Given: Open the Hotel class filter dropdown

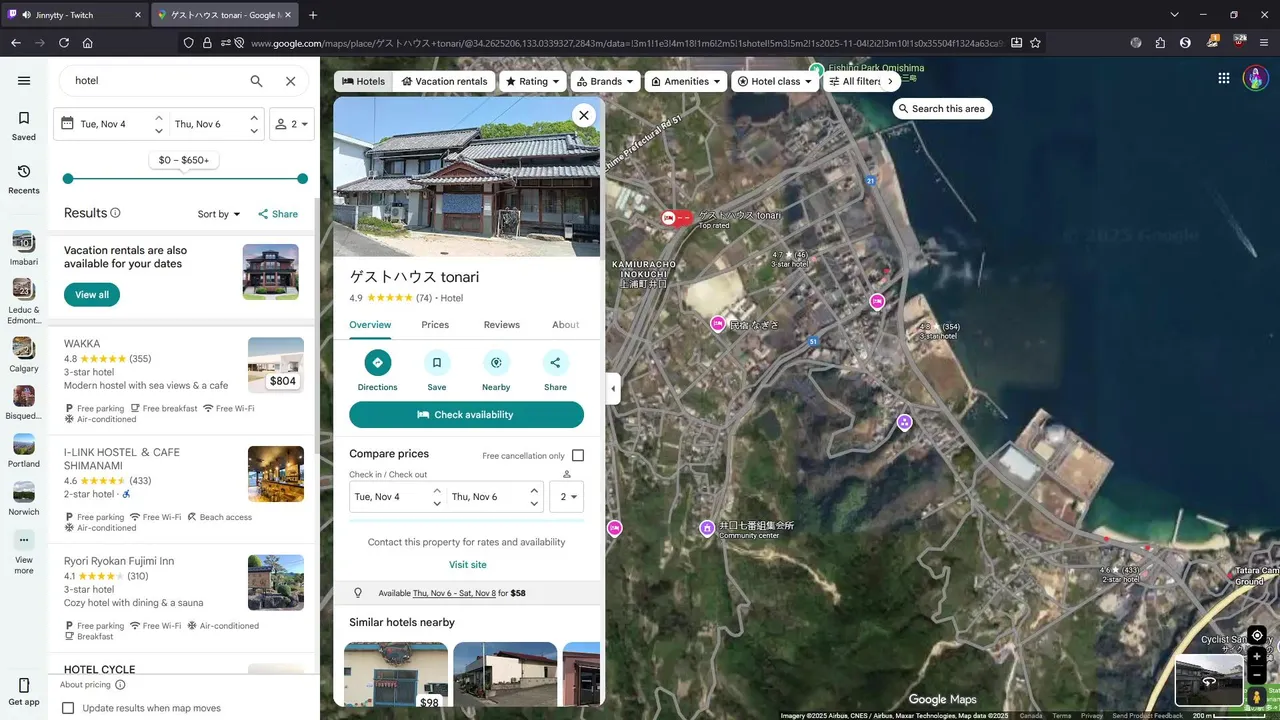Looking at the screenshot, I should click(x=775, y=81).
